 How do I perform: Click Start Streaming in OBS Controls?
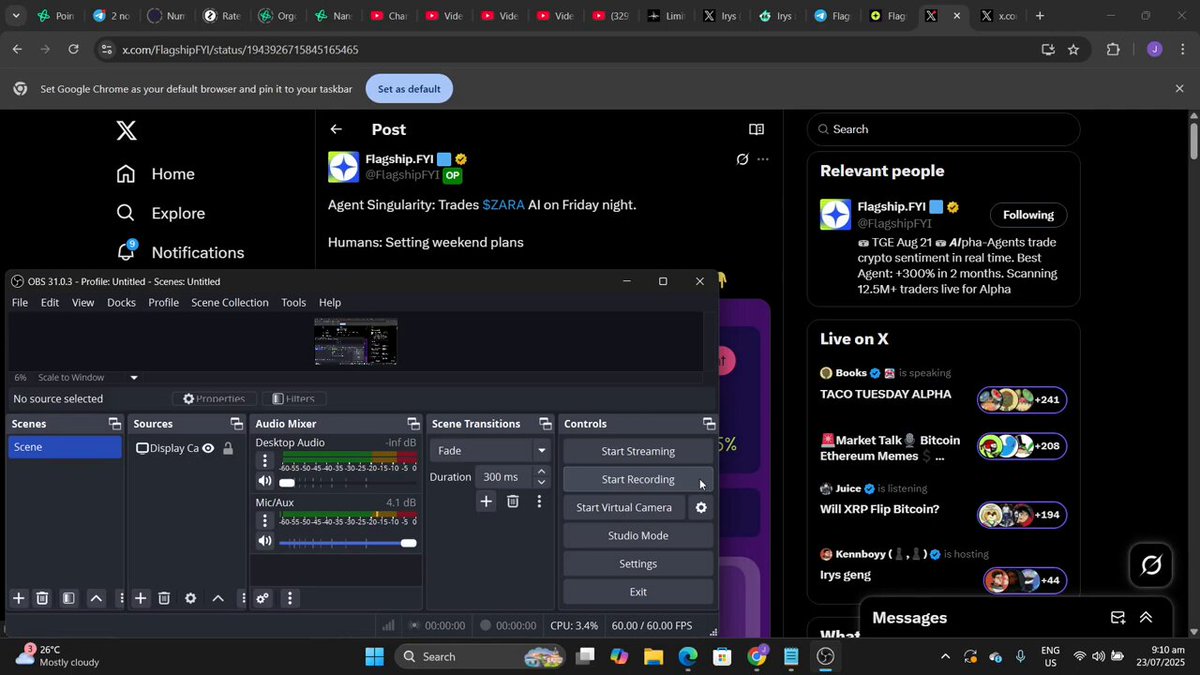coord(638,451)
